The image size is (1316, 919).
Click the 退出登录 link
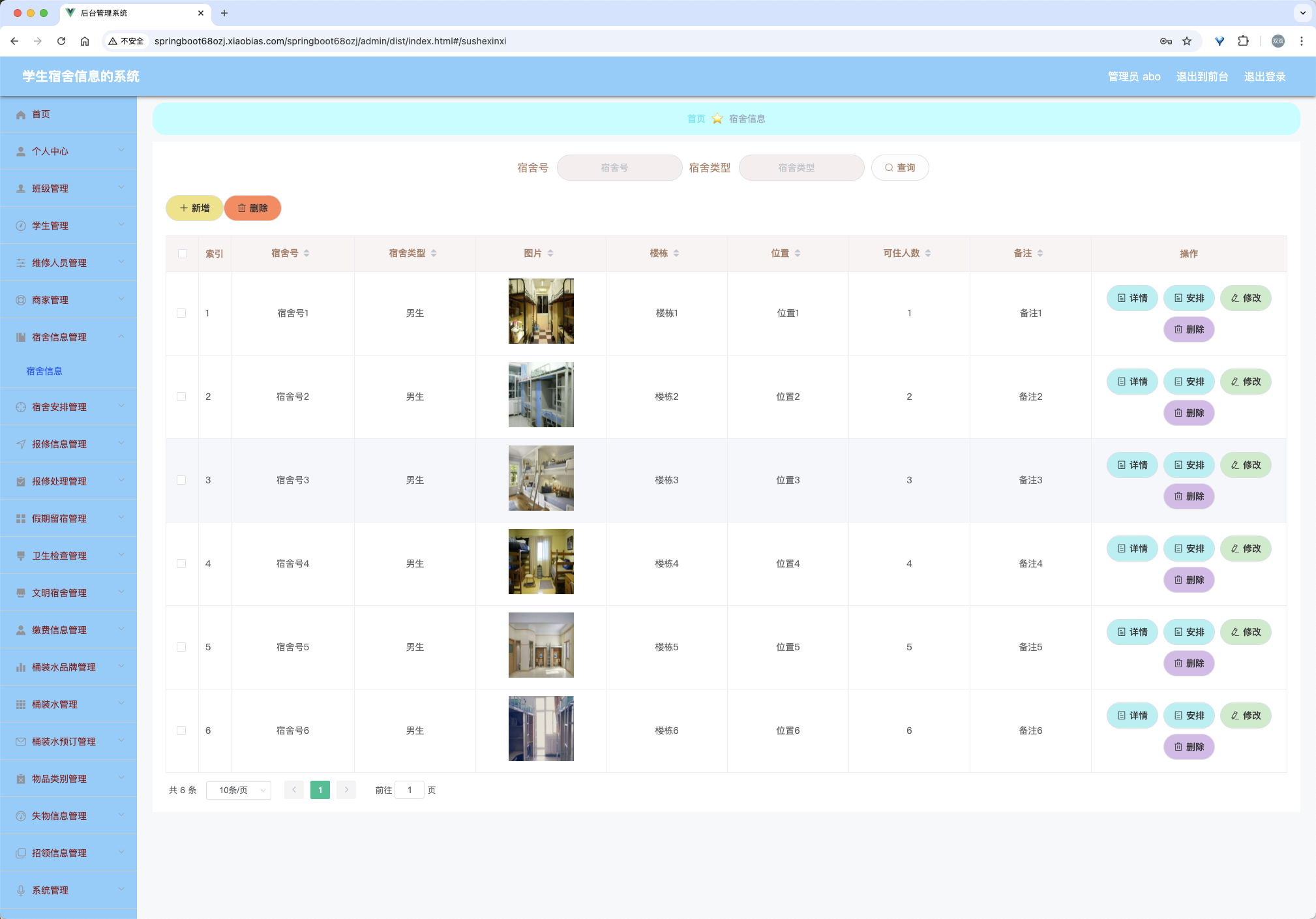(x=1264, y=77)
